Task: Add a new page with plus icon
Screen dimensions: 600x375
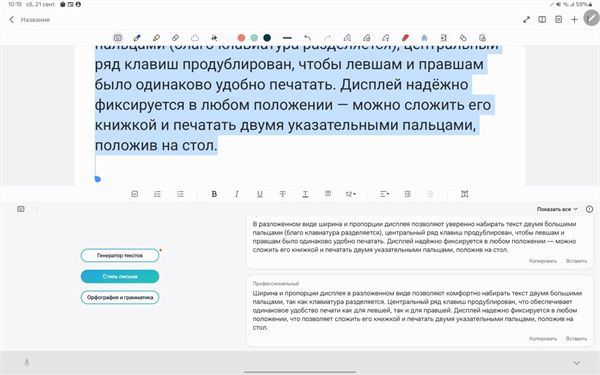Action: 574,19
